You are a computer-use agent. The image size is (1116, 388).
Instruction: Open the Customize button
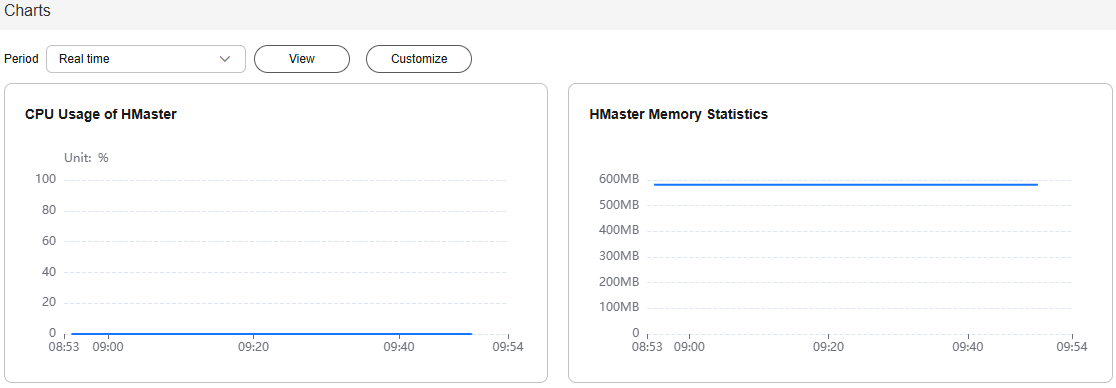click(419, 59)
